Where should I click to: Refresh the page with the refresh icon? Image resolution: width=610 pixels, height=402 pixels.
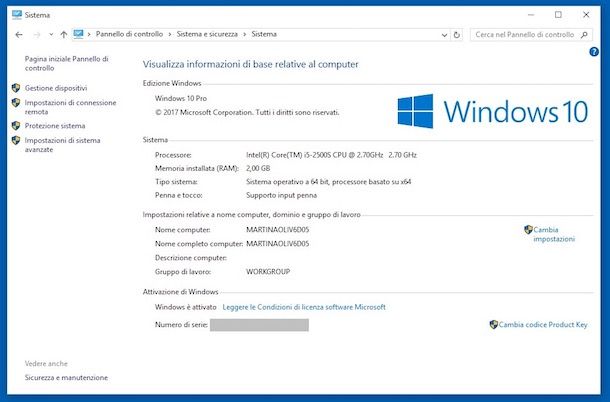click(457, 35)
